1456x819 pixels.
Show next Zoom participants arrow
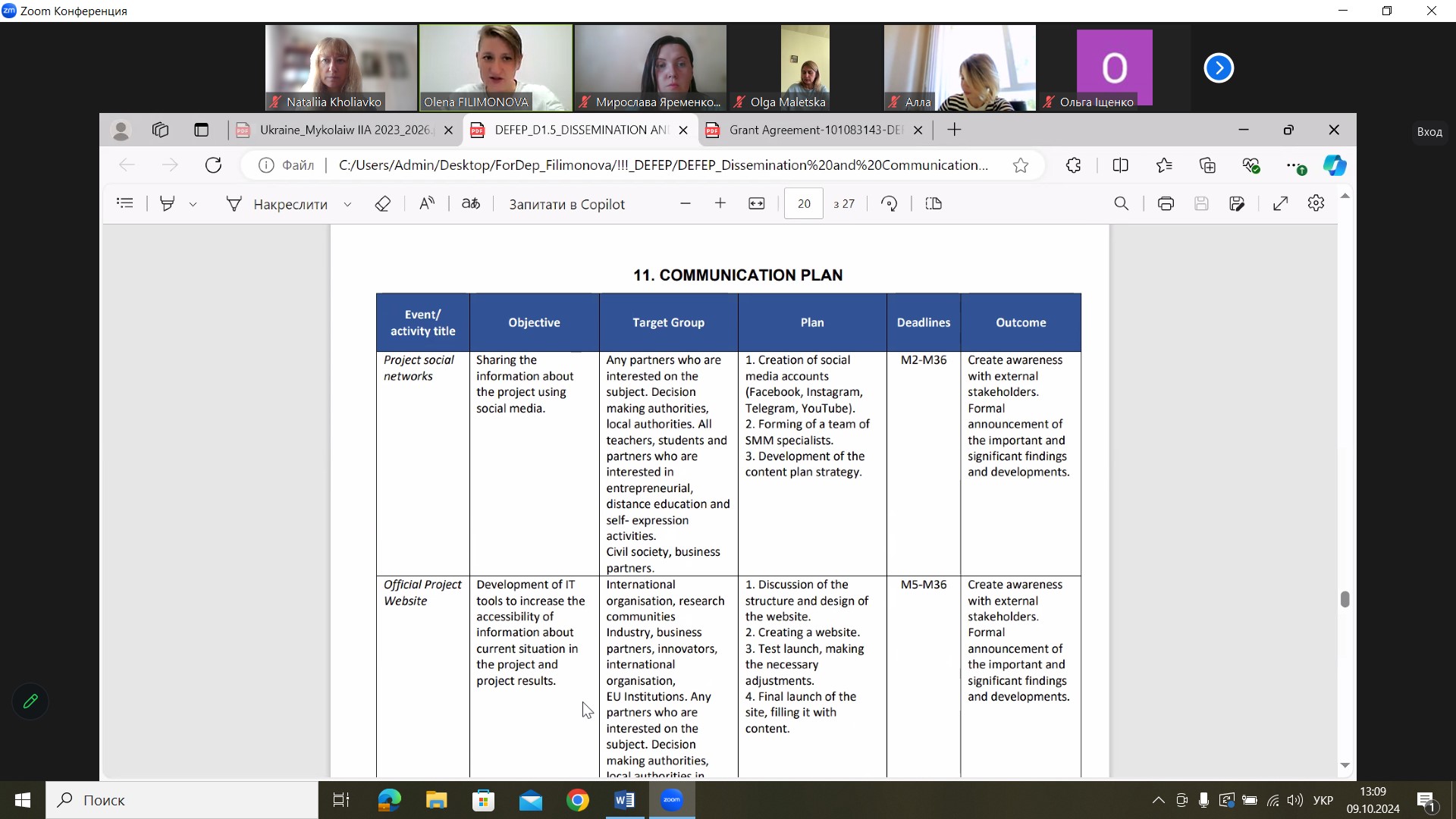(1219, 68)
